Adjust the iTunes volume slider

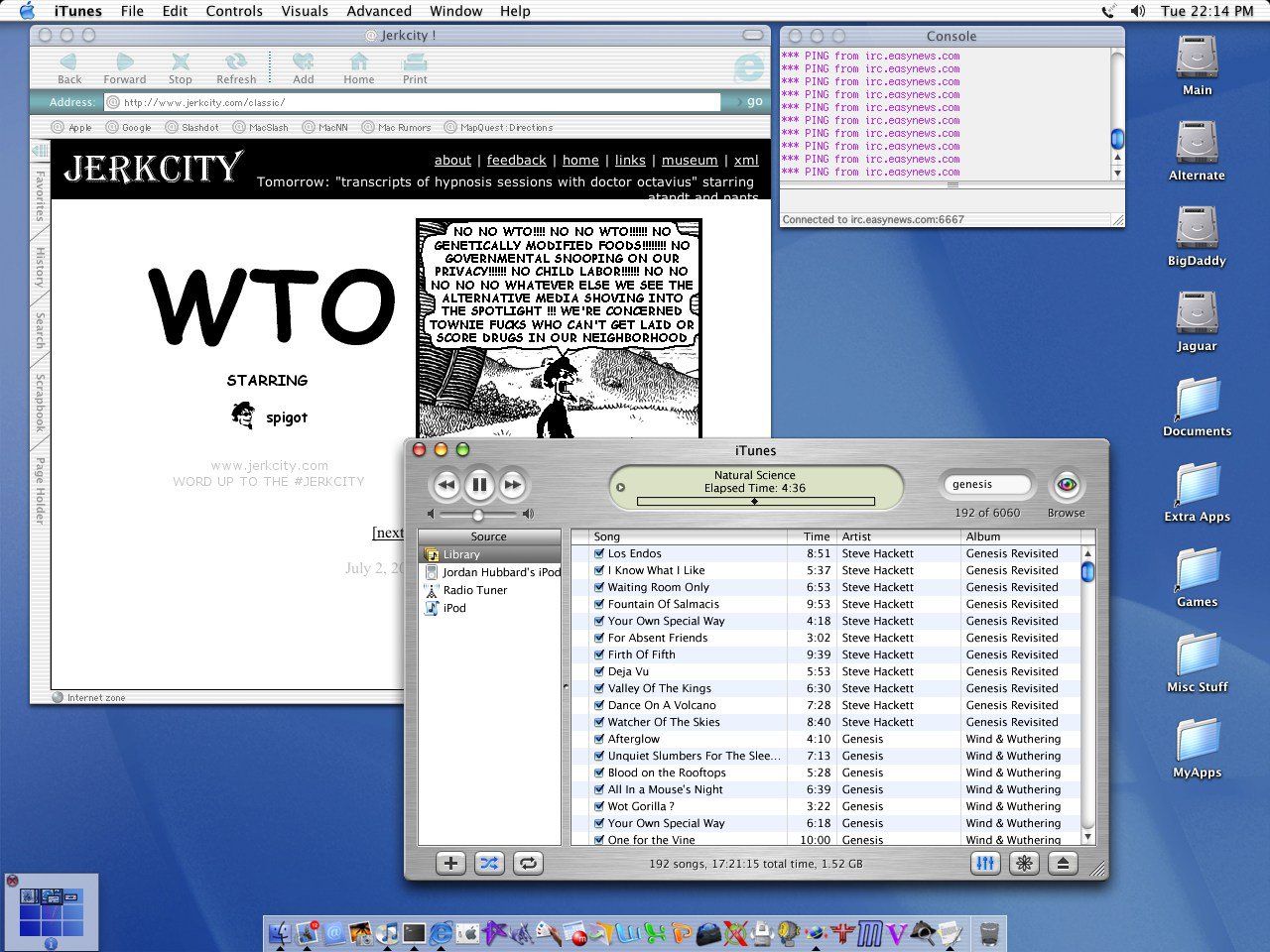[478, 515]
